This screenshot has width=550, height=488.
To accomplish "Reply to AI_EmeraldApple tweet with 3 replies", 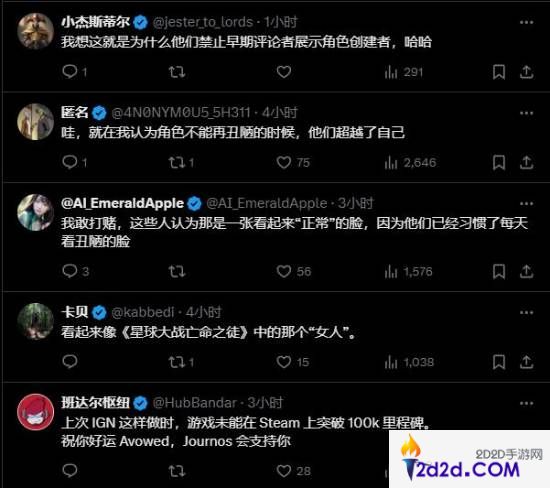I will pos(75,271).
